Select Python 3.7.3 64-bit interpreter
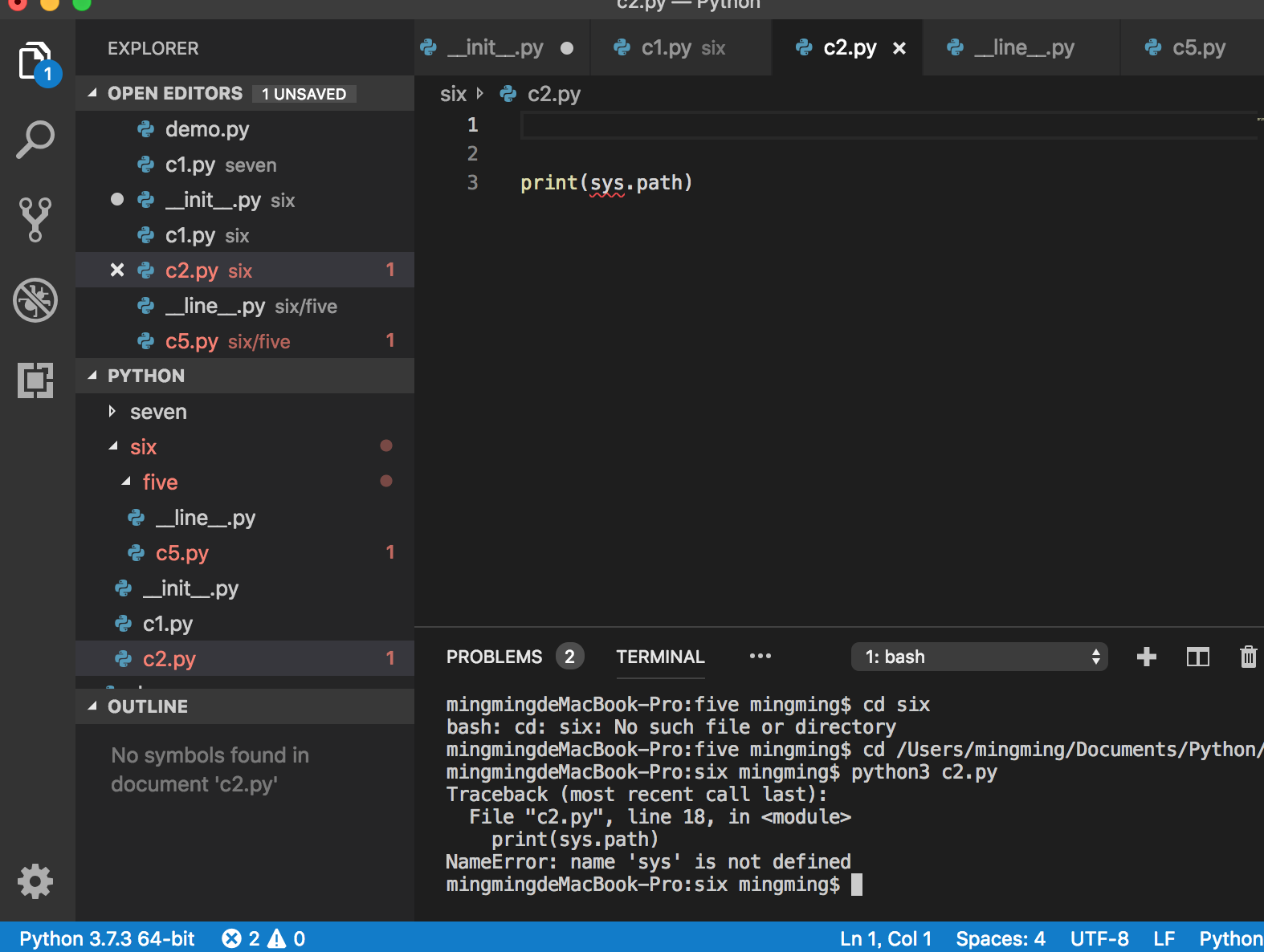Screen dimensions: 1264x952 [107, 938]
